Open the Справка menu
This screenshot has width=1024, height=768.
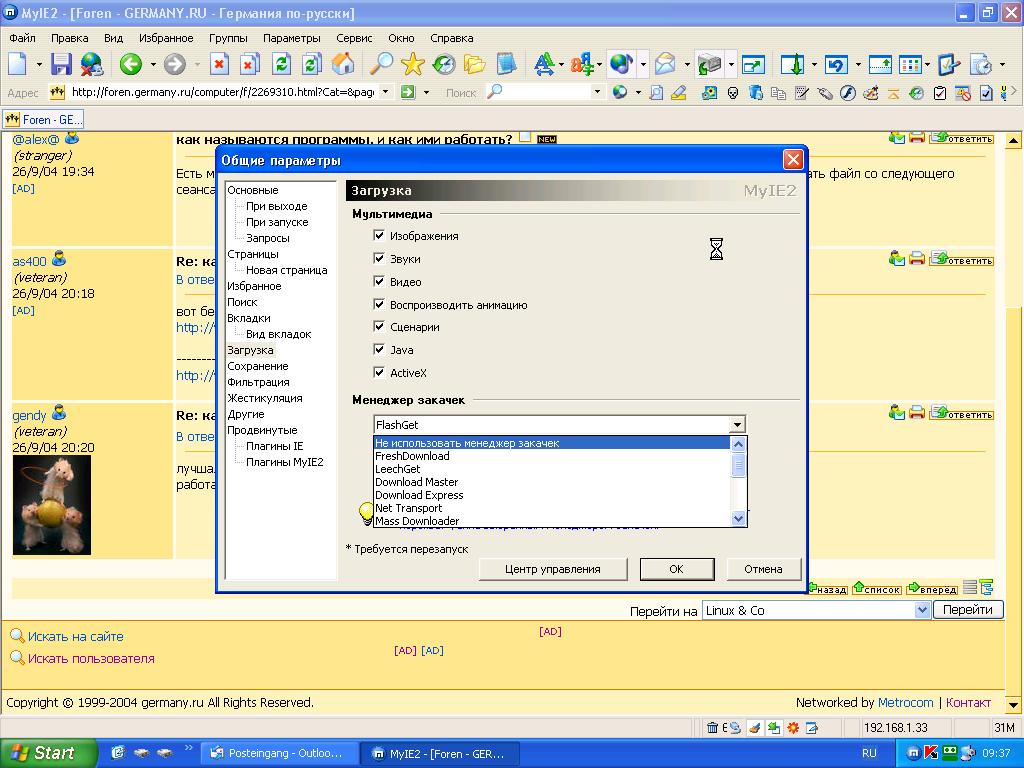(451, 38)
